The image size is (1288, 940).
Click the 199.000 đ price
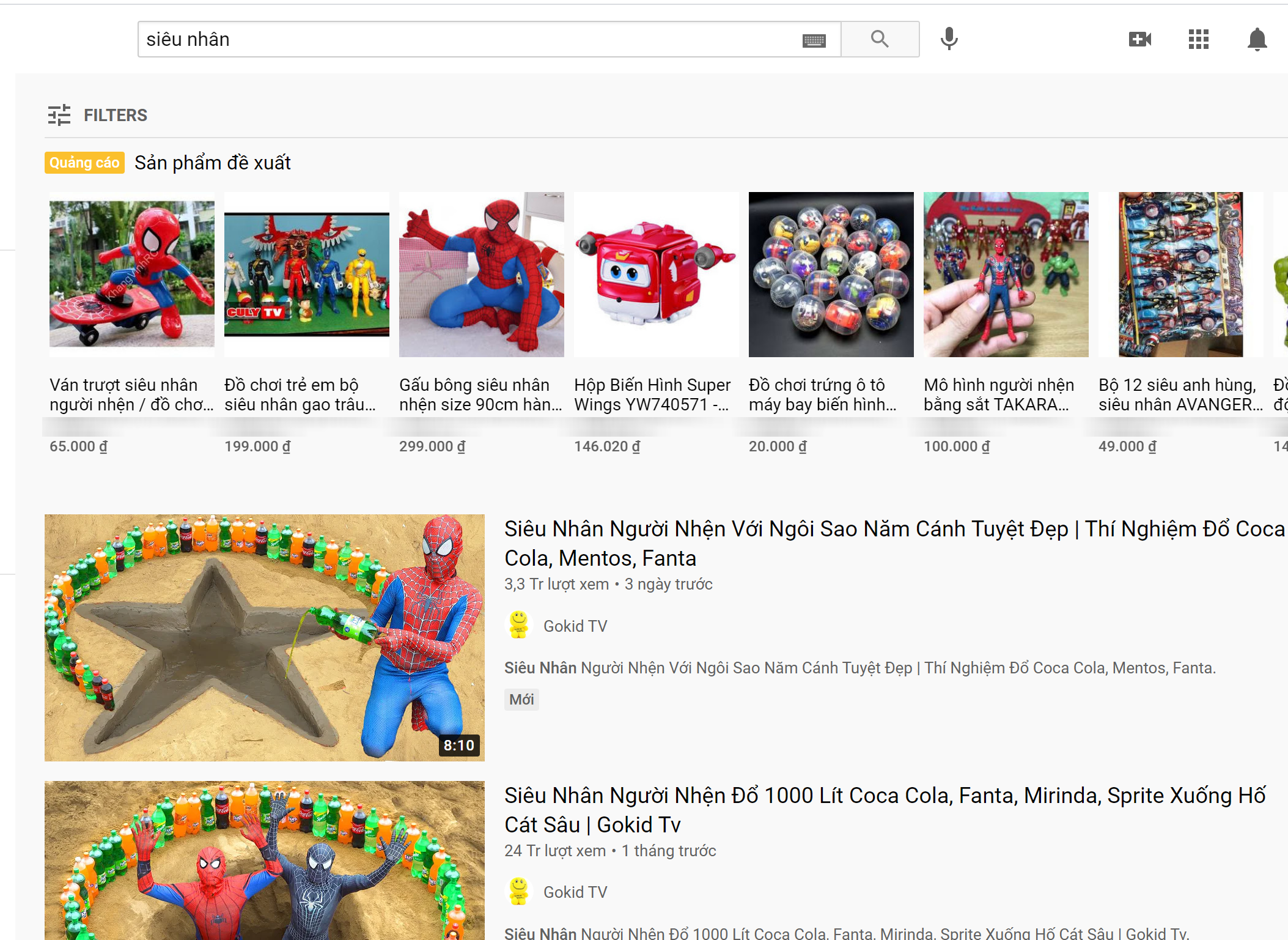coord(257,446)
